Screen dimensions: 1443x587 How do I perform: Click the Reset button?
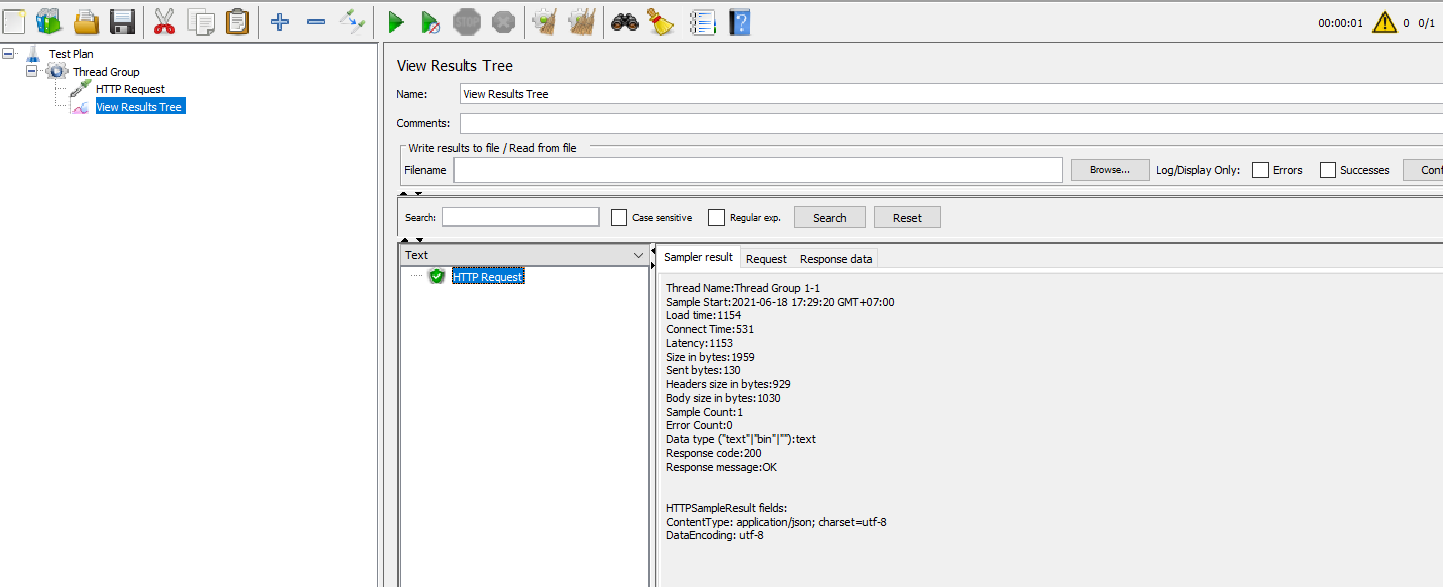pos(907,217)
